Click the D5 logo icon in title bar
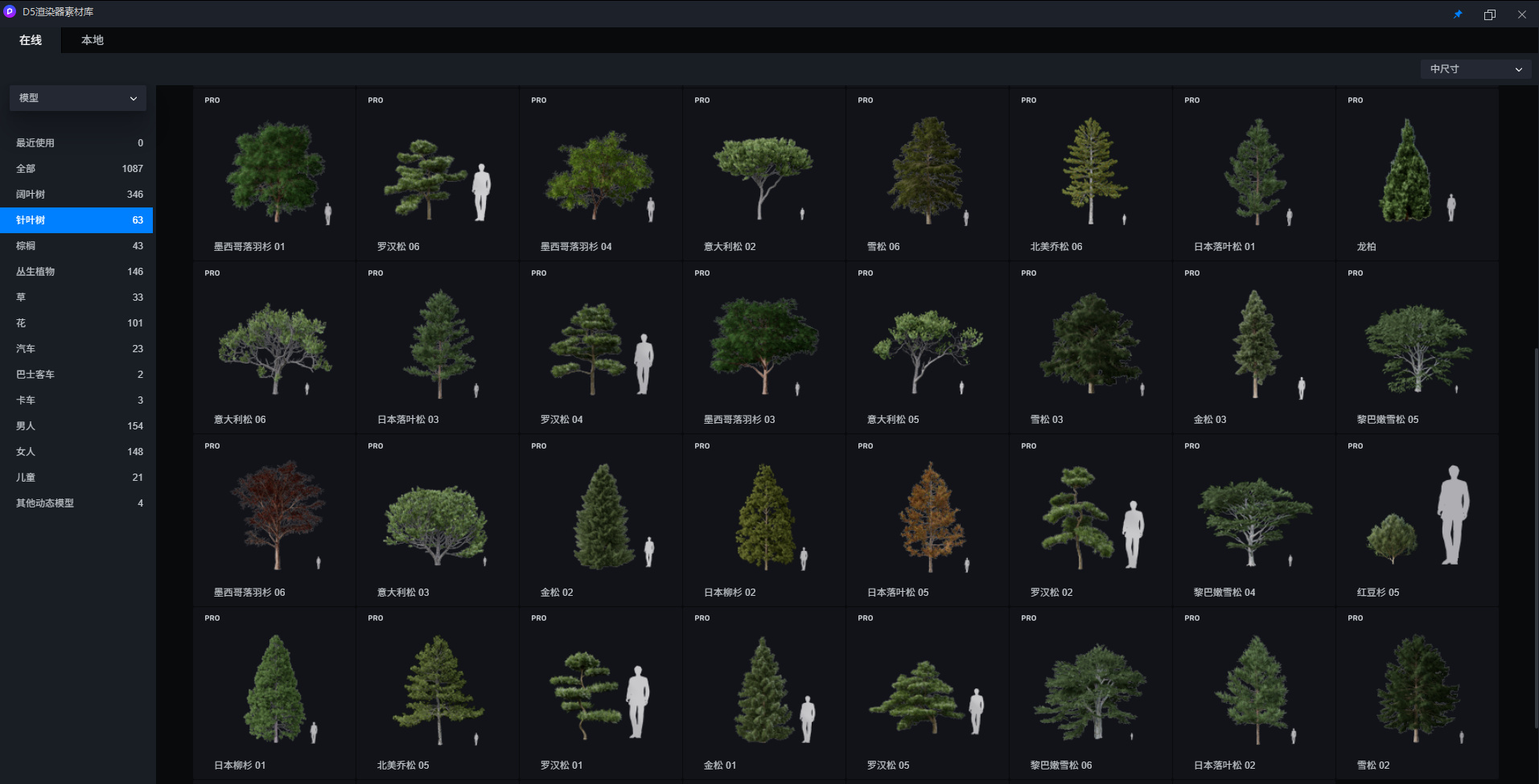1539x784 pixels. click(x=10, y=12)
